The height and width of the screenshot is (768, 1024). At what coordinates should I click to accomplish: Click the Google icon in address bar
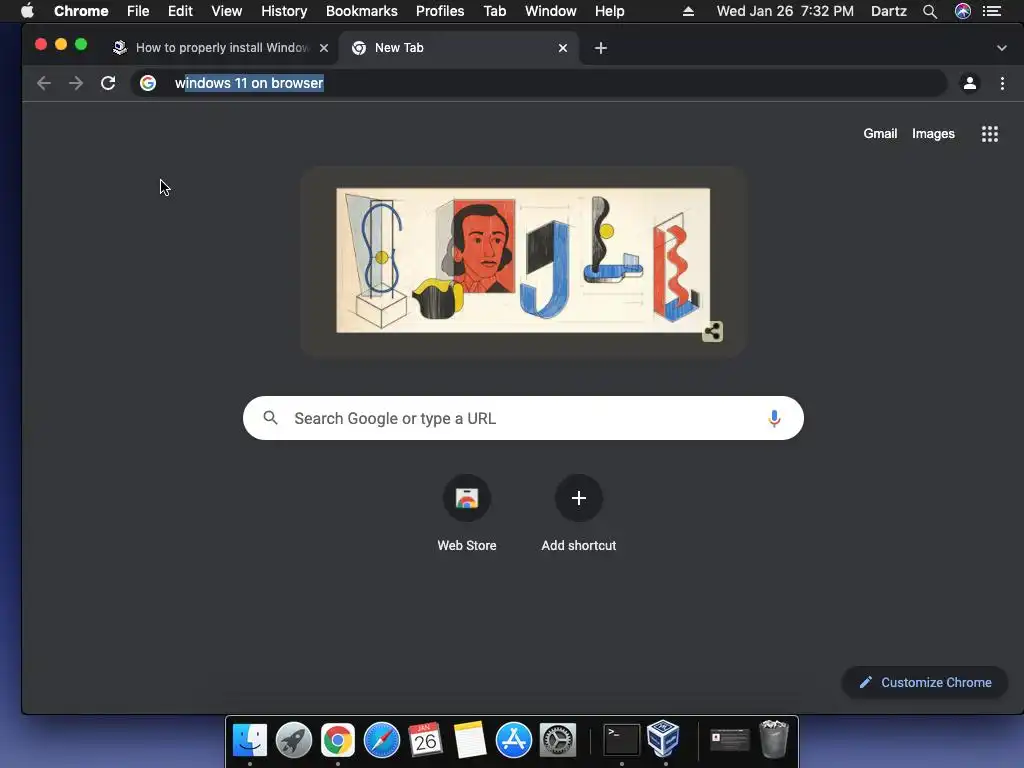148,83
